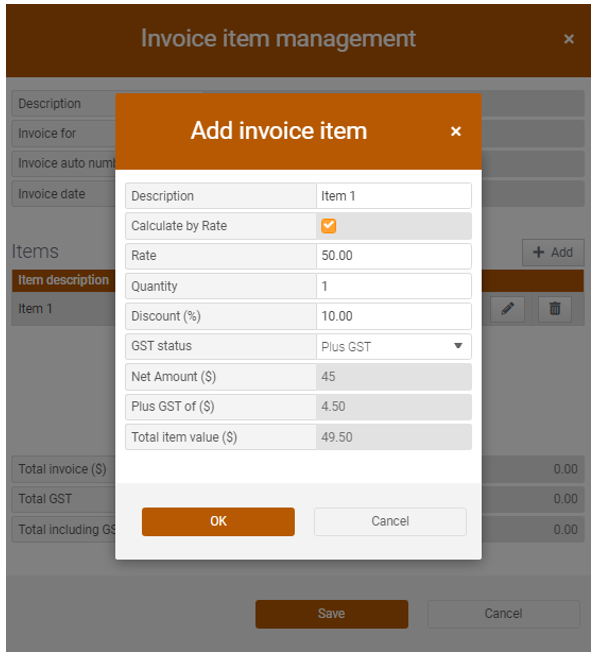
Task: Close the Invoice item management window
Action: pos(569,39)
